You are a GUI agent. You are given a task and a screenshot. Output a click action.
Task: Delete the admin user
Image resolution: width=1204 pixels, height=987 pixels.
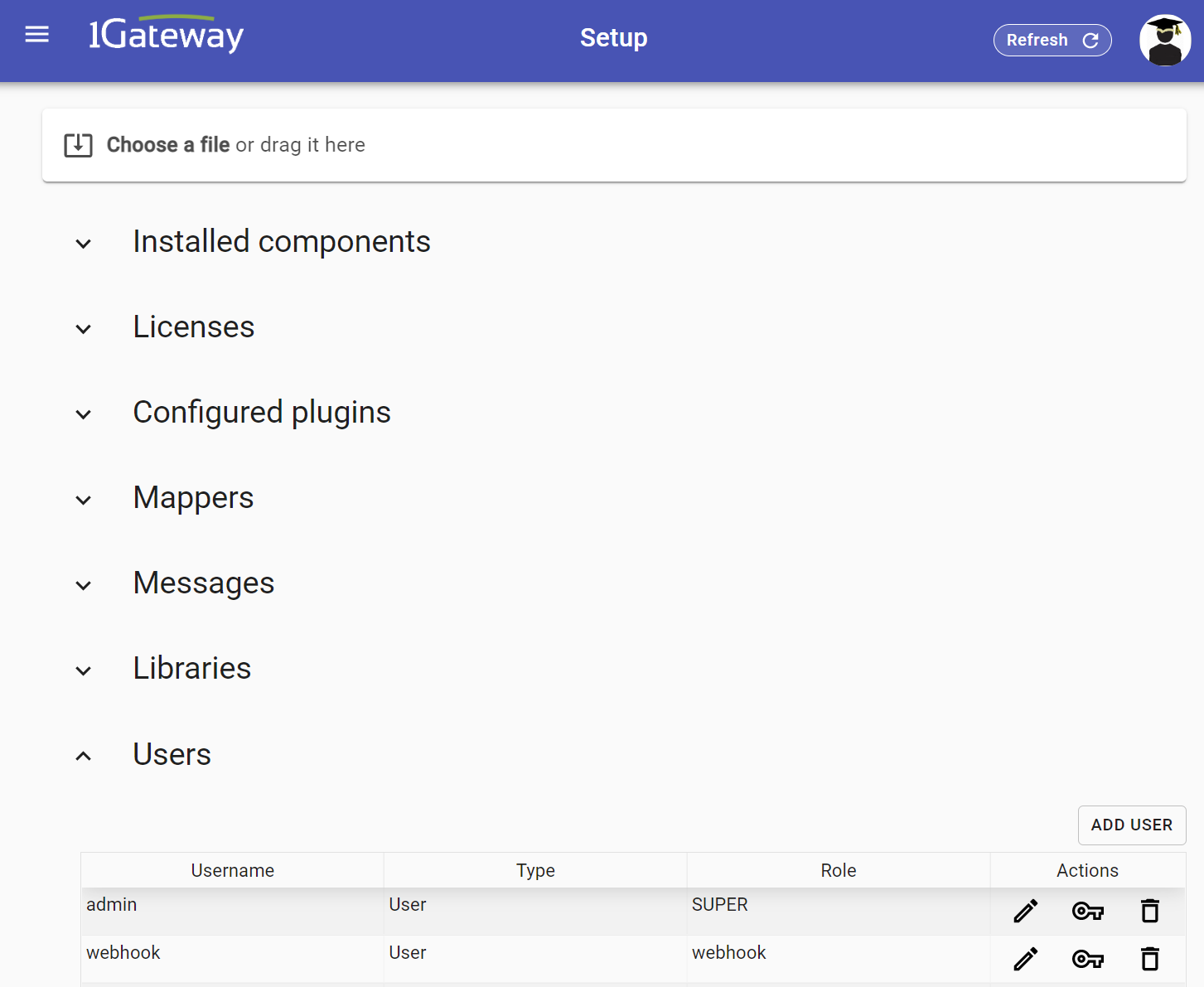tap(1149, 911)
